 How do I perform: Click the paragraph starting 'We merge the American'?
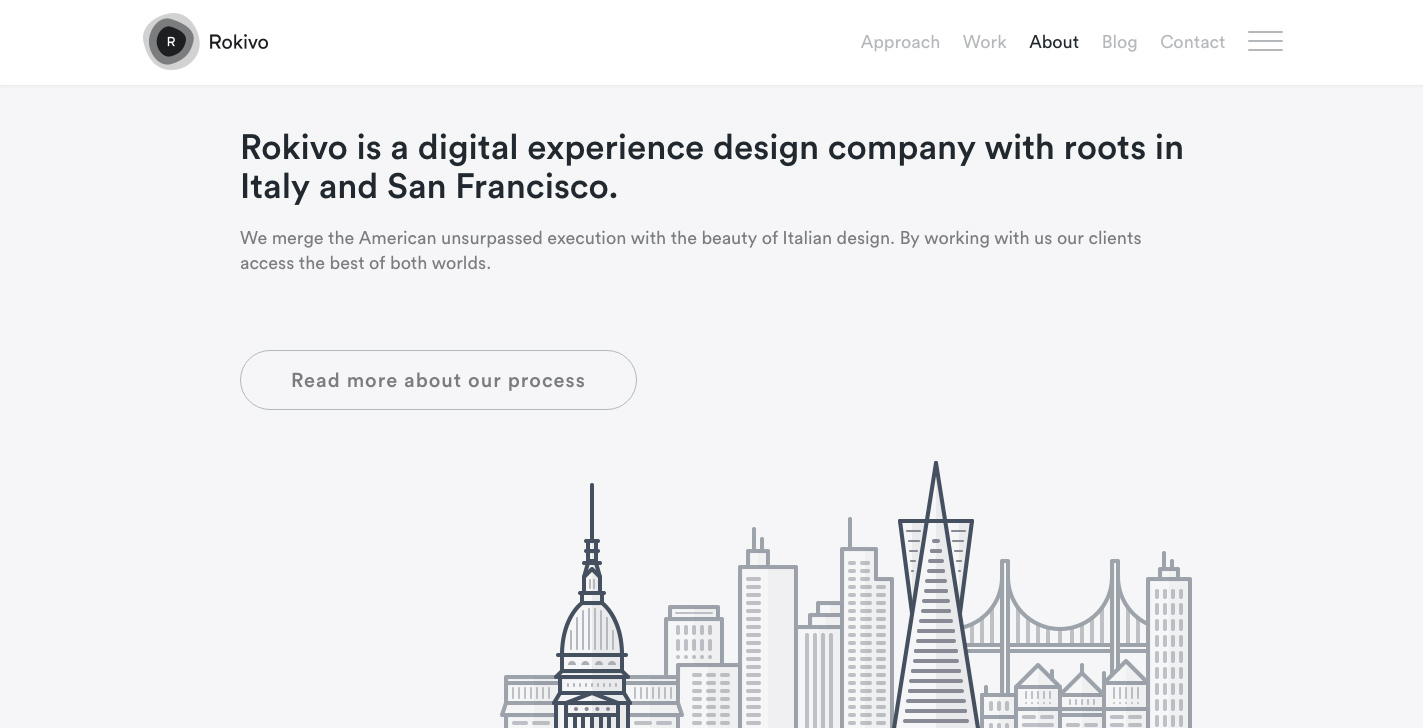tap(690, 251)
